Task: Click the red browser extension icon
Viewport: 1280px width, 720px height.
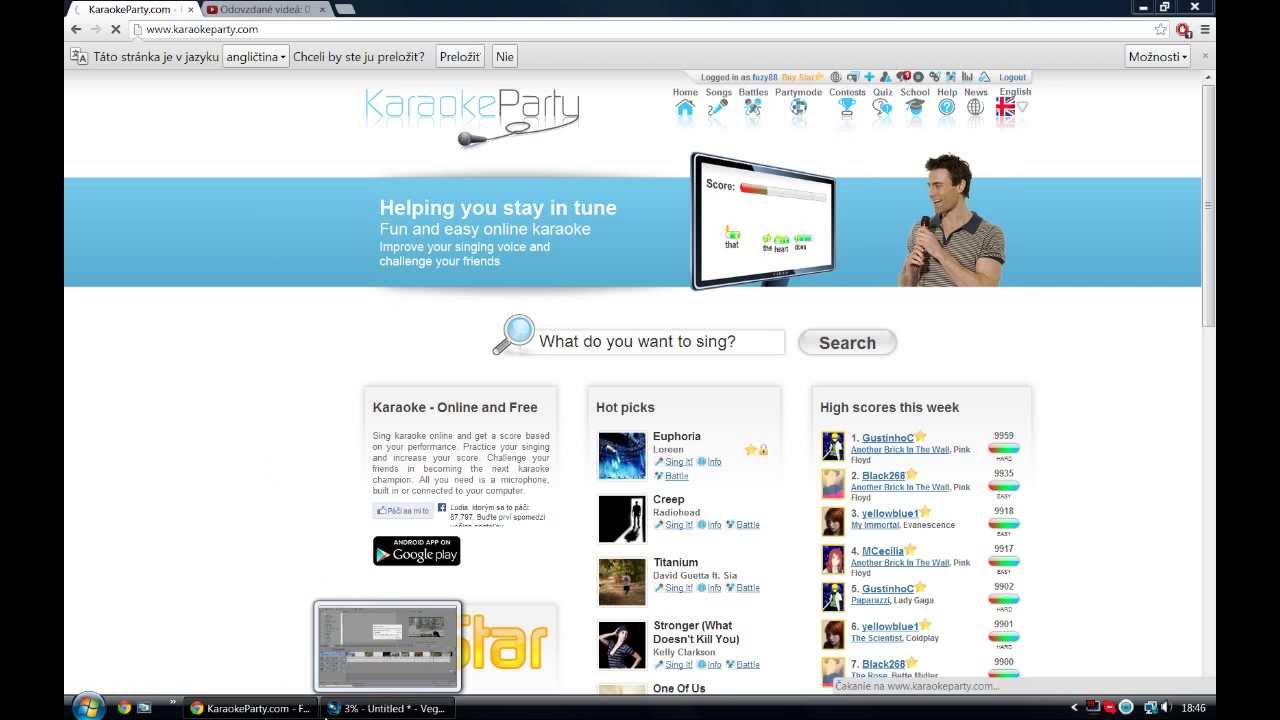Action: click(x=1184, y=29)
